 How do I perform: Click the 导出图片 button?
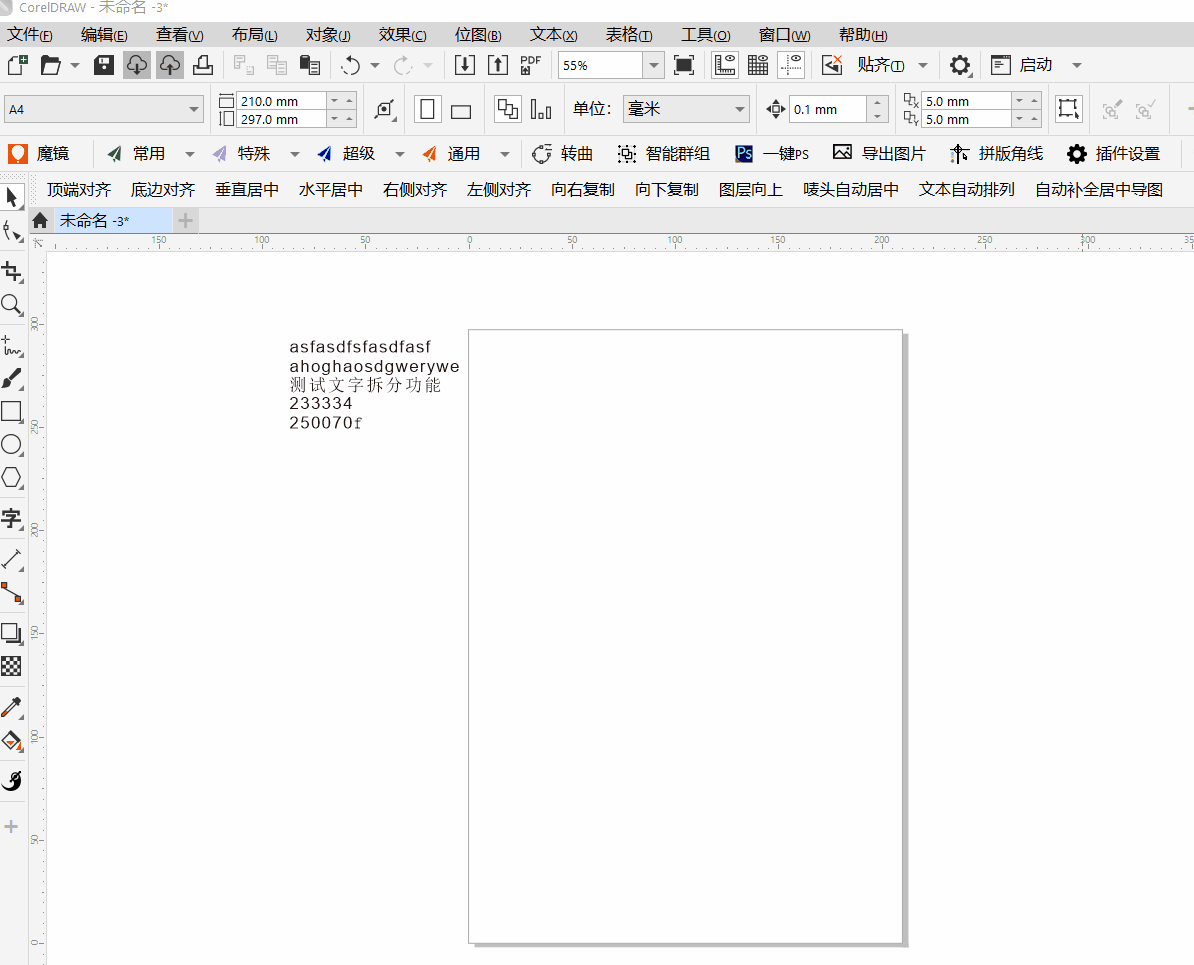(879, 154)
